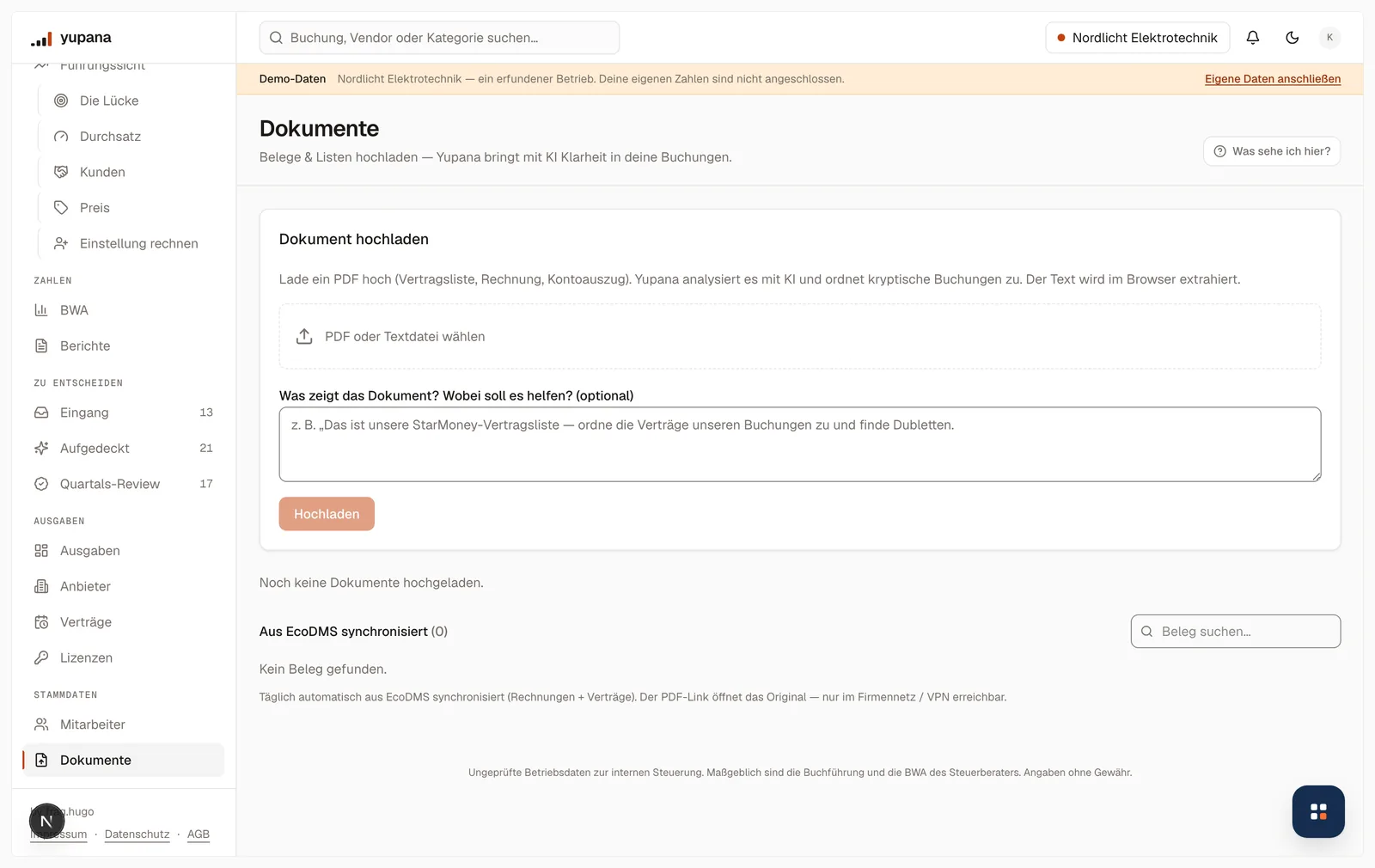
Task: Click the Ausgaben grid icon
Action: coord(41,551)
